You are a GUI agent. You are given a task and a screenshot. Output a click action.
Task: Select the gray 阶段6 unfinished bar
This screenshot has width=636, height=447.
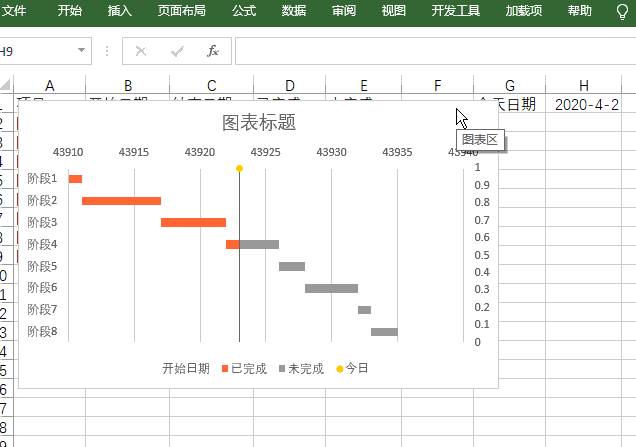click(331, 288)
